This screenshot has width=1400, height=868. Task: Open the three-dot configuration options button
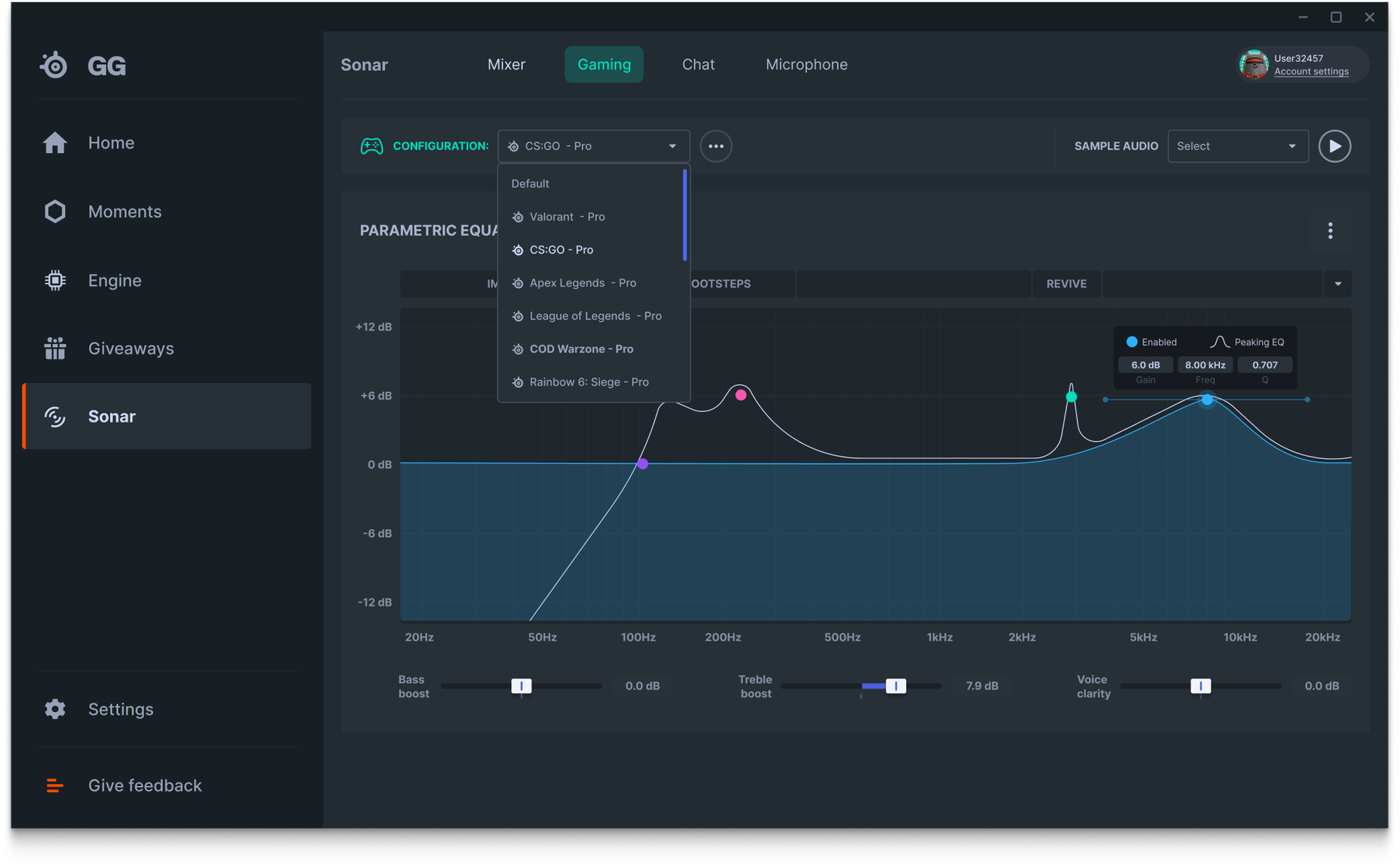715,146
